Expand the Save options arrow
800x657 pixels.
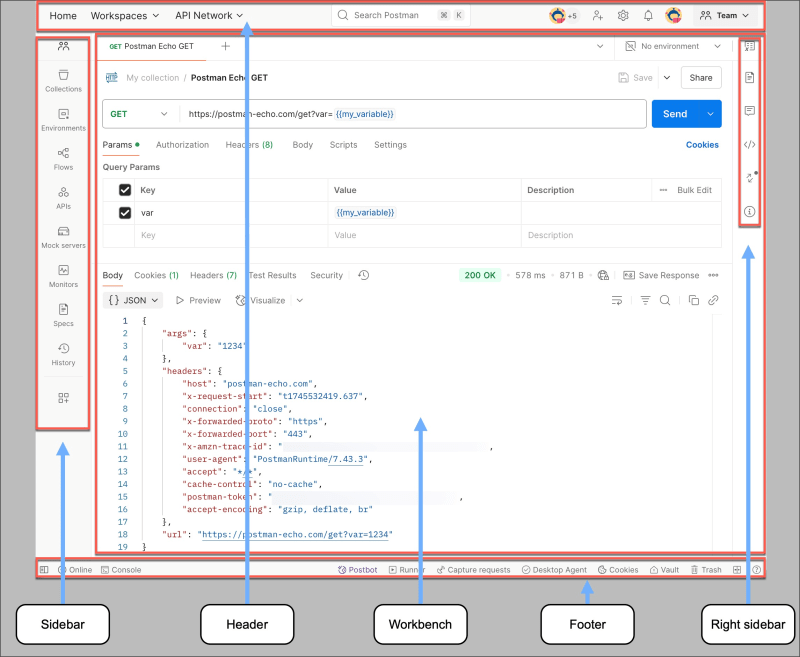click(x=667, y=78)
